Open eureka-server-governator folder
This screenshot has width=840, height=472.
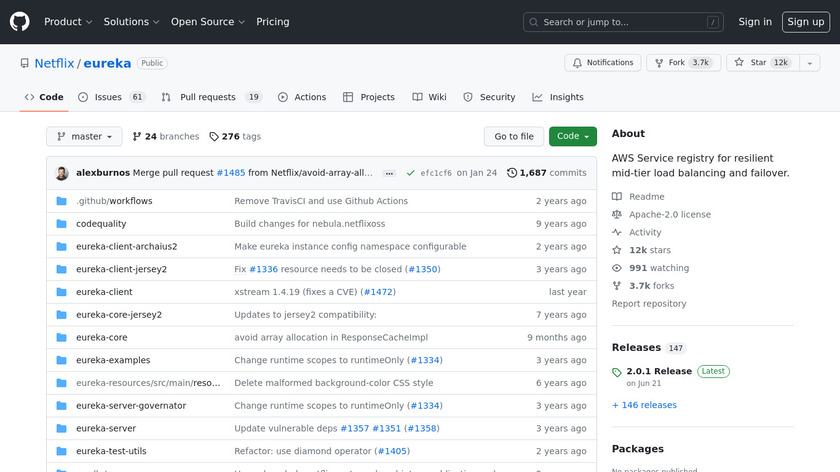click(131, 406)
